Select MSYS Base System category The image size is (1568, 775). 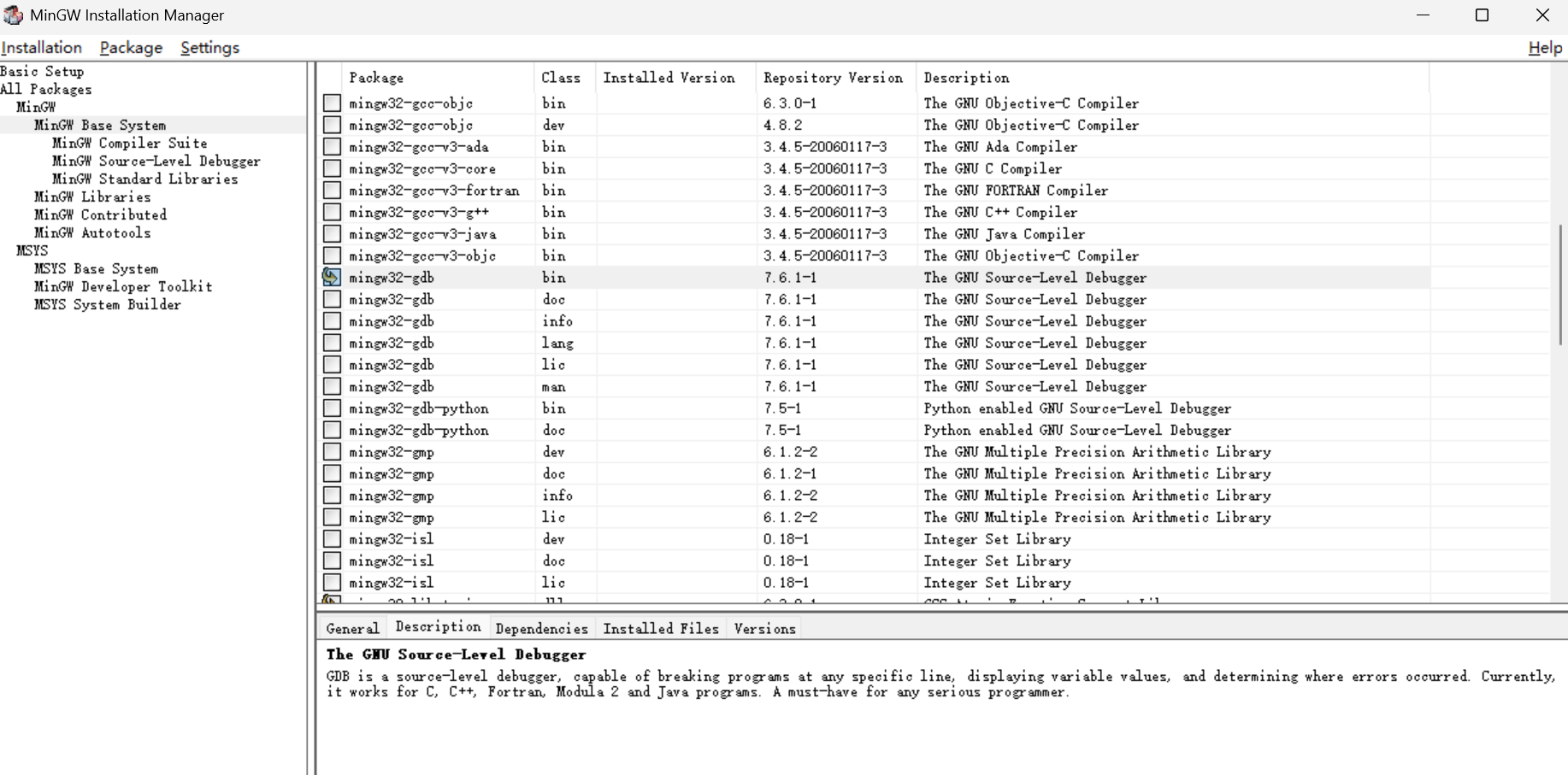(97, 268)
